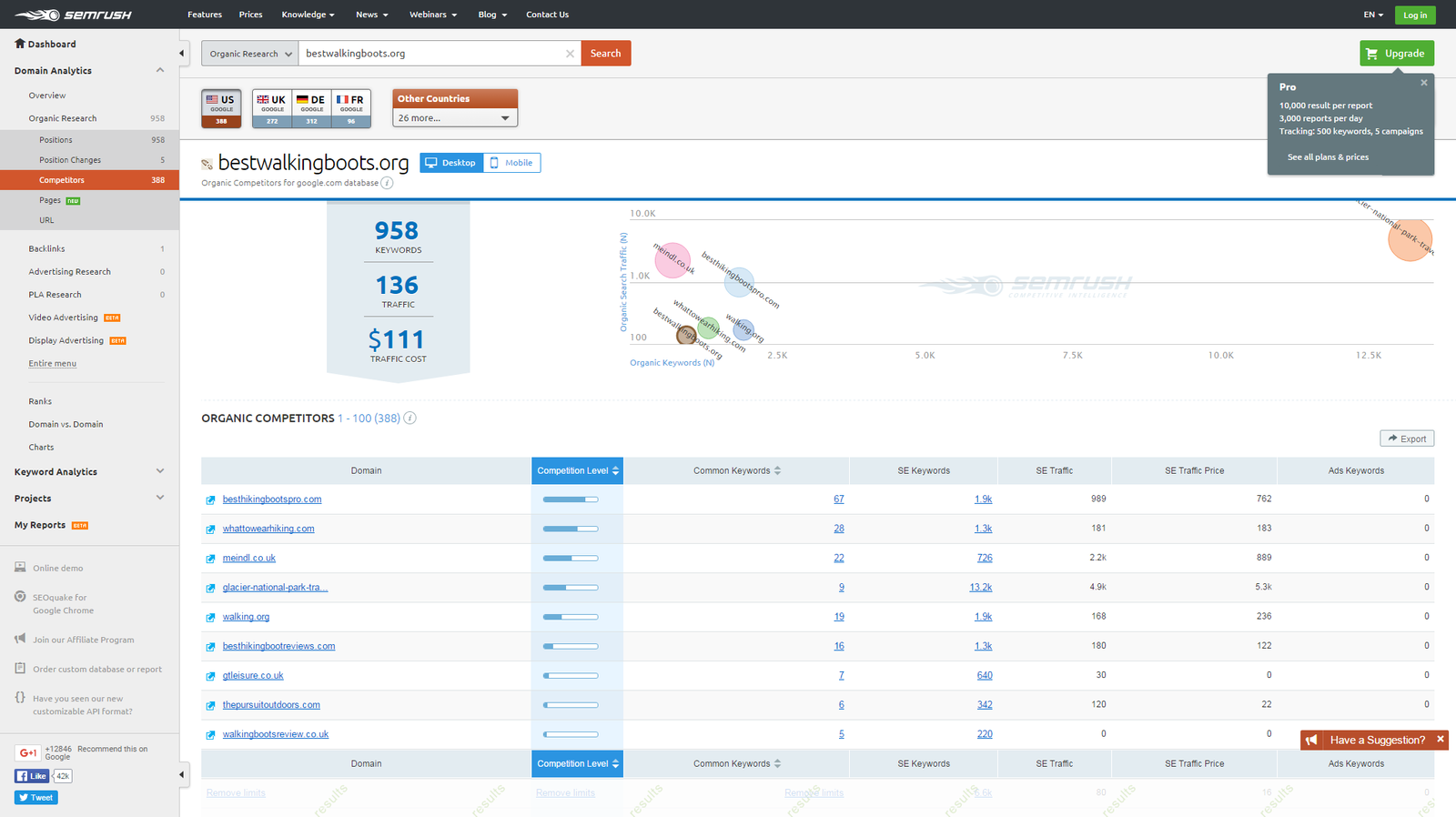This screenshot has width=1456, height=817.
Task: Open walkingbootsreview.co.uk external link icon
Action: tap(210, 734)
